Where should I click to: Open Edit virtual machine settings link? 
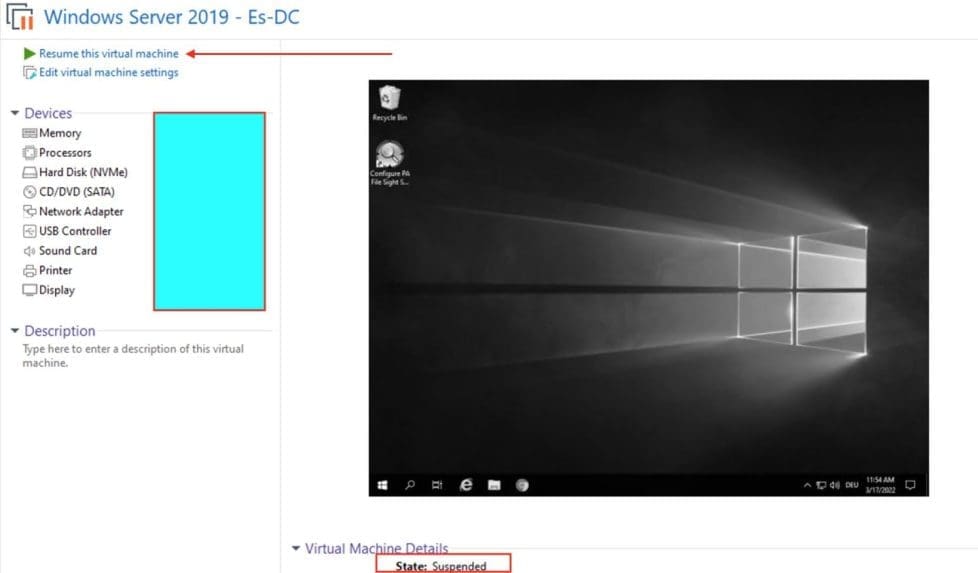point(108,72)
